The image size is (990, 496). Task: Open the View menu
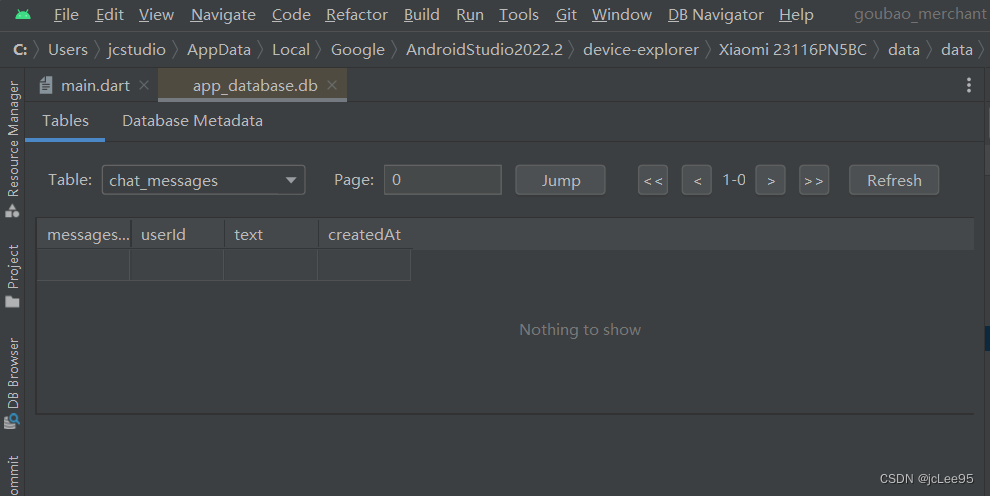tap(156, 15)
